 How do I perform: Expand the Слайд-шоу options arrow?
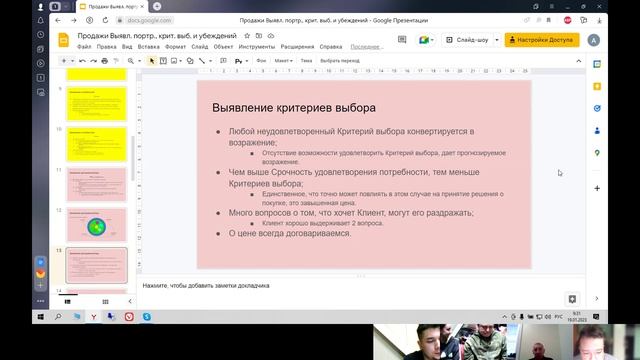[x=497, y=40]
